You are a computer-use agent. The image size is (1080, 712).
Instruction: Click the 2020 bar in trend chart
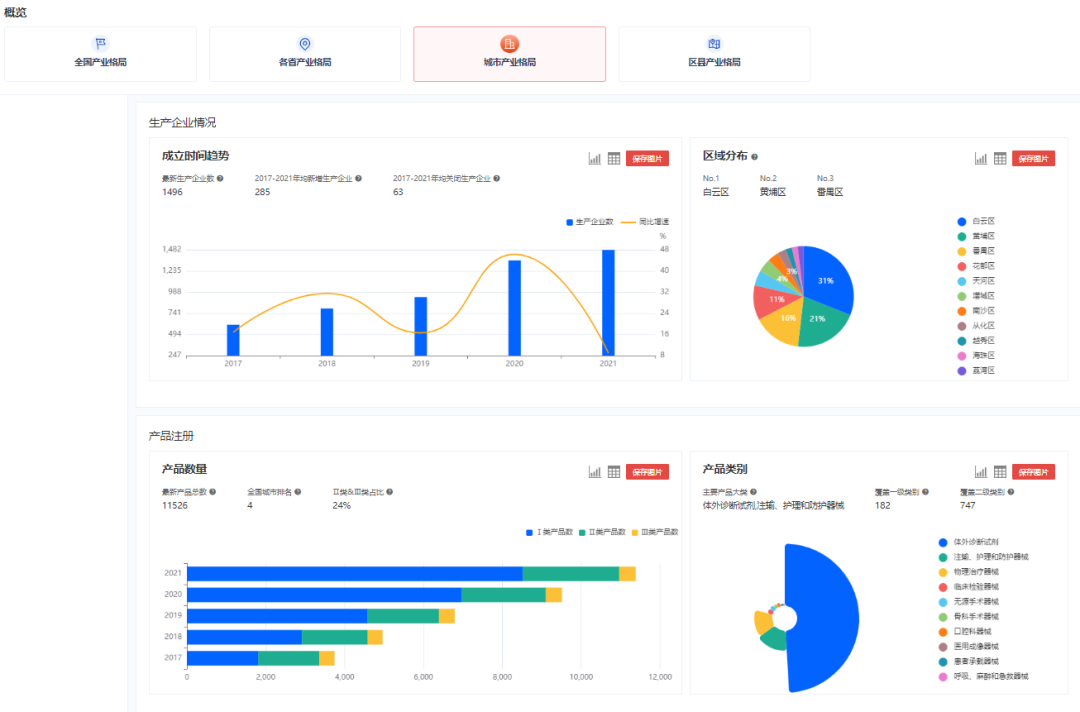point(514,307)
